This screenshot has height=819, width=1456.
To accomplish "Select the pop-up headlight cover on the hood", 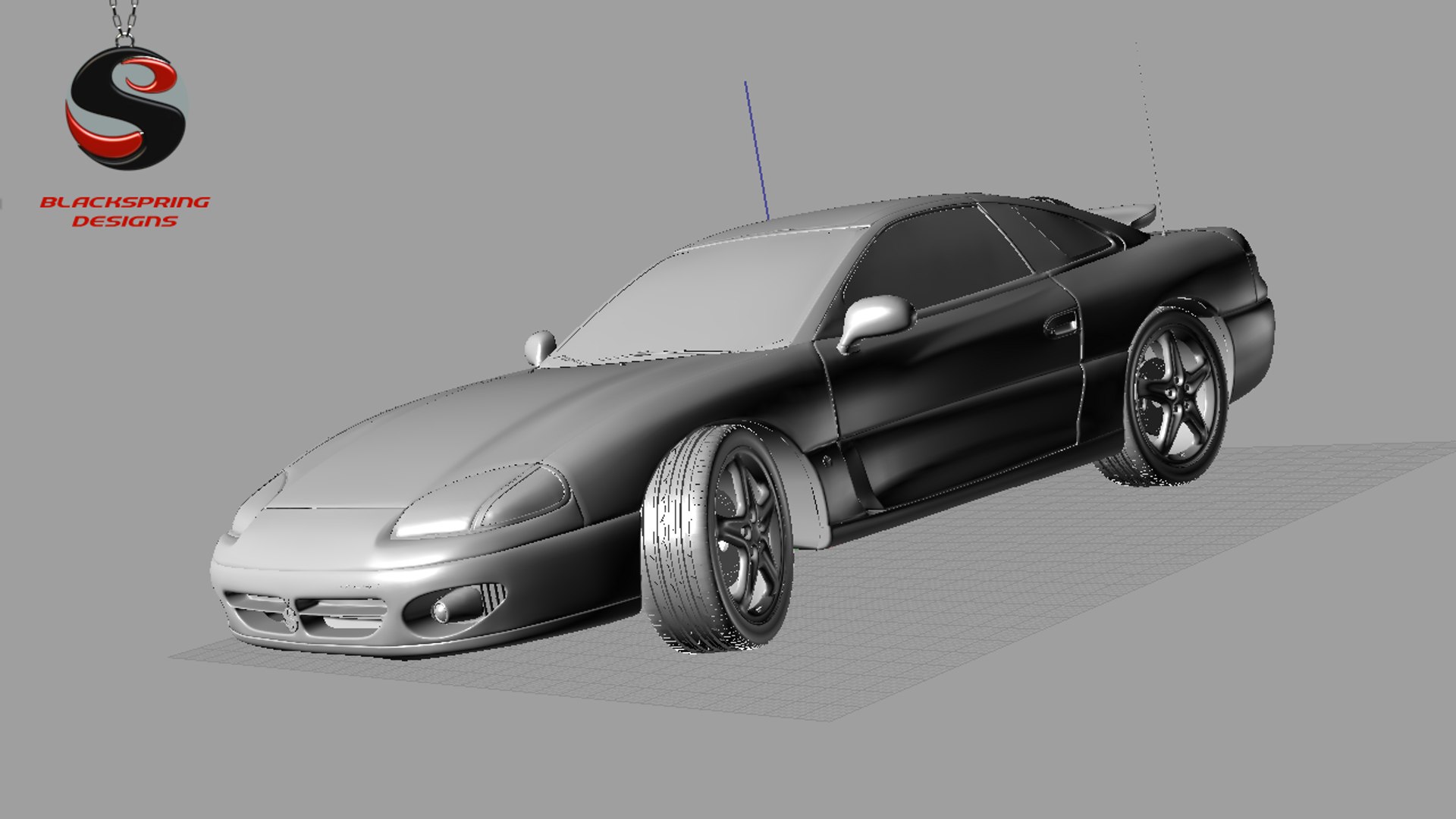I will [481, 500].
